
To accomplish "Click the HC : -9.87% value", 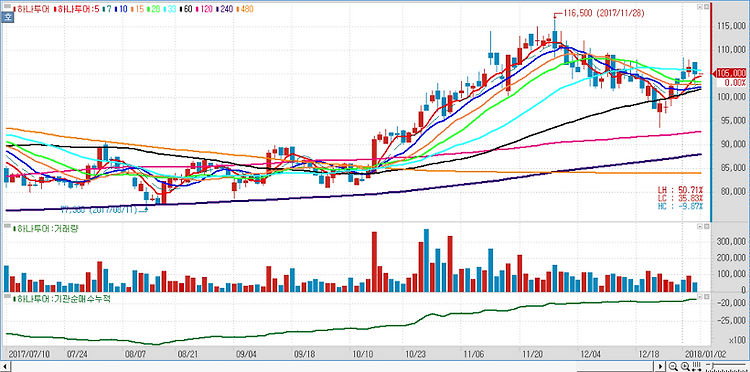I will tap(681, 206).
